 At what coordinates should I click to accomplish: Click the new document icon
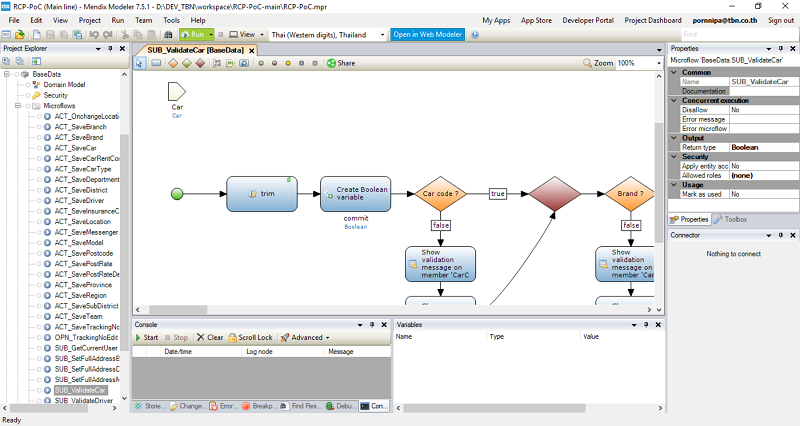pyautogui.click(x=37, y=35)
